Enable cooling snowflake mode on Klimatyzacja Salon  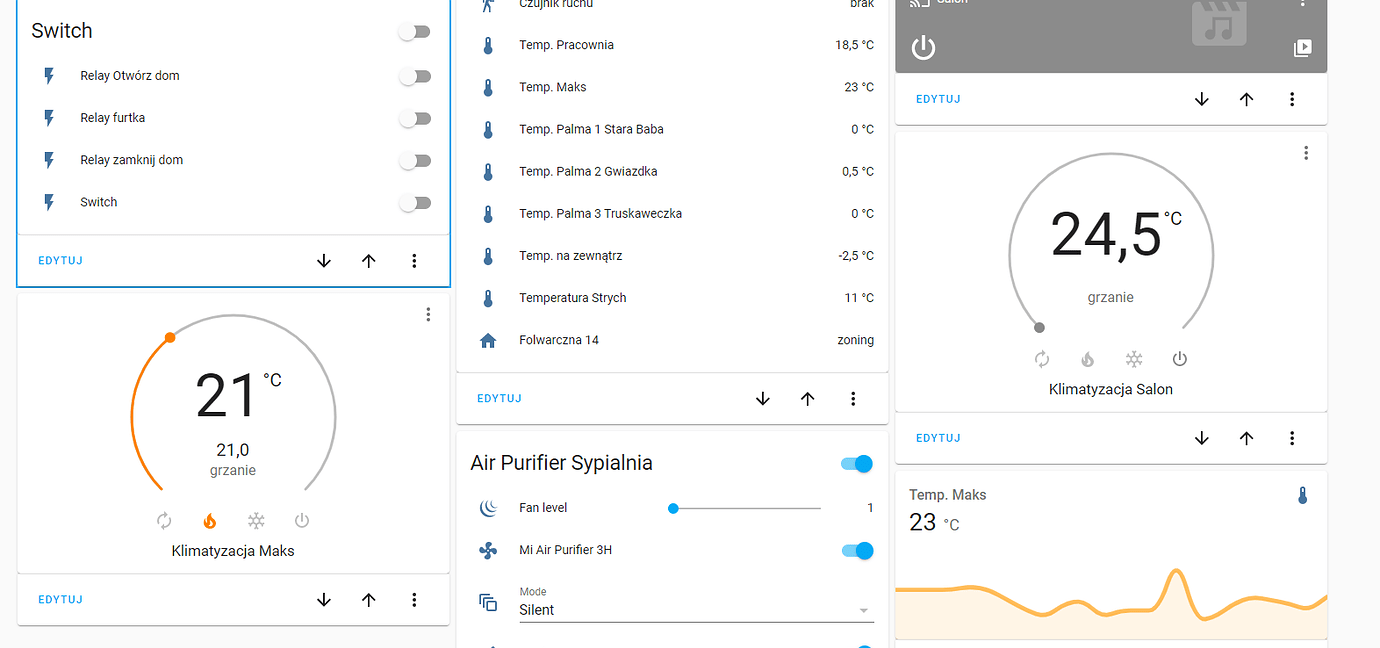(1134, 358)
